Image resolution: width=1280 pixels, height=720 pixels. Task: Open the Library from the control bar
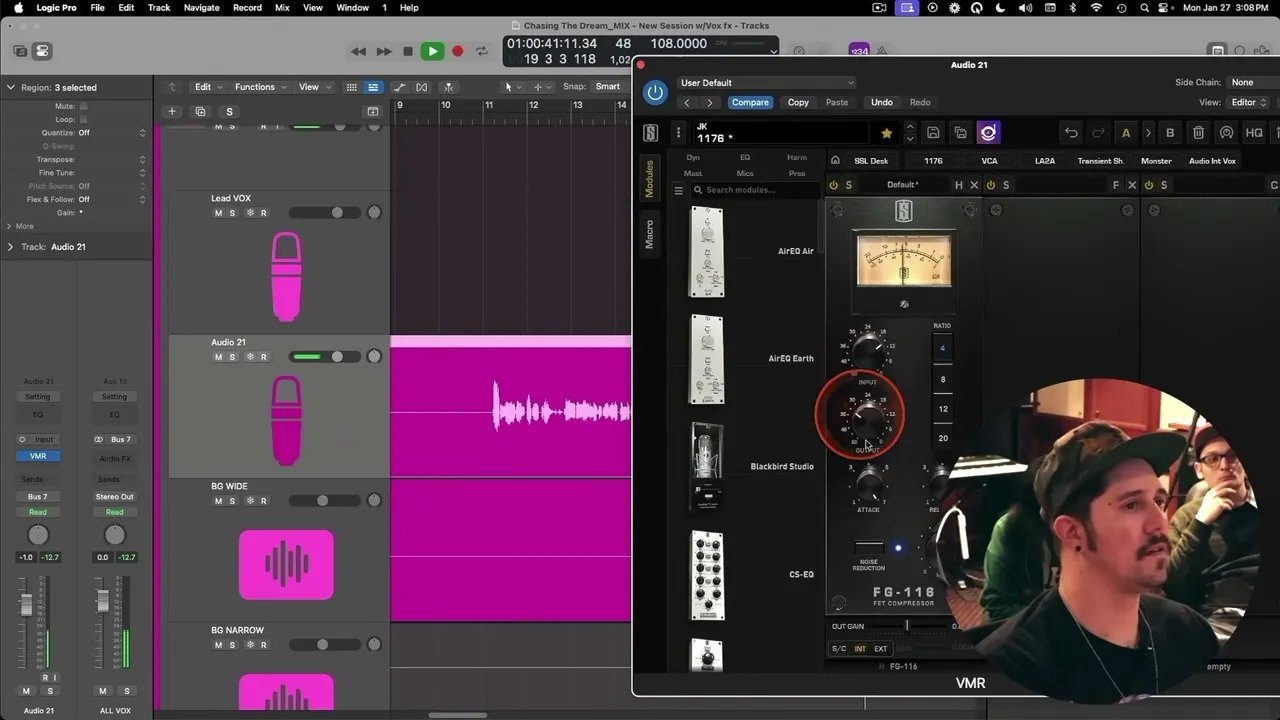pos(20,51)
